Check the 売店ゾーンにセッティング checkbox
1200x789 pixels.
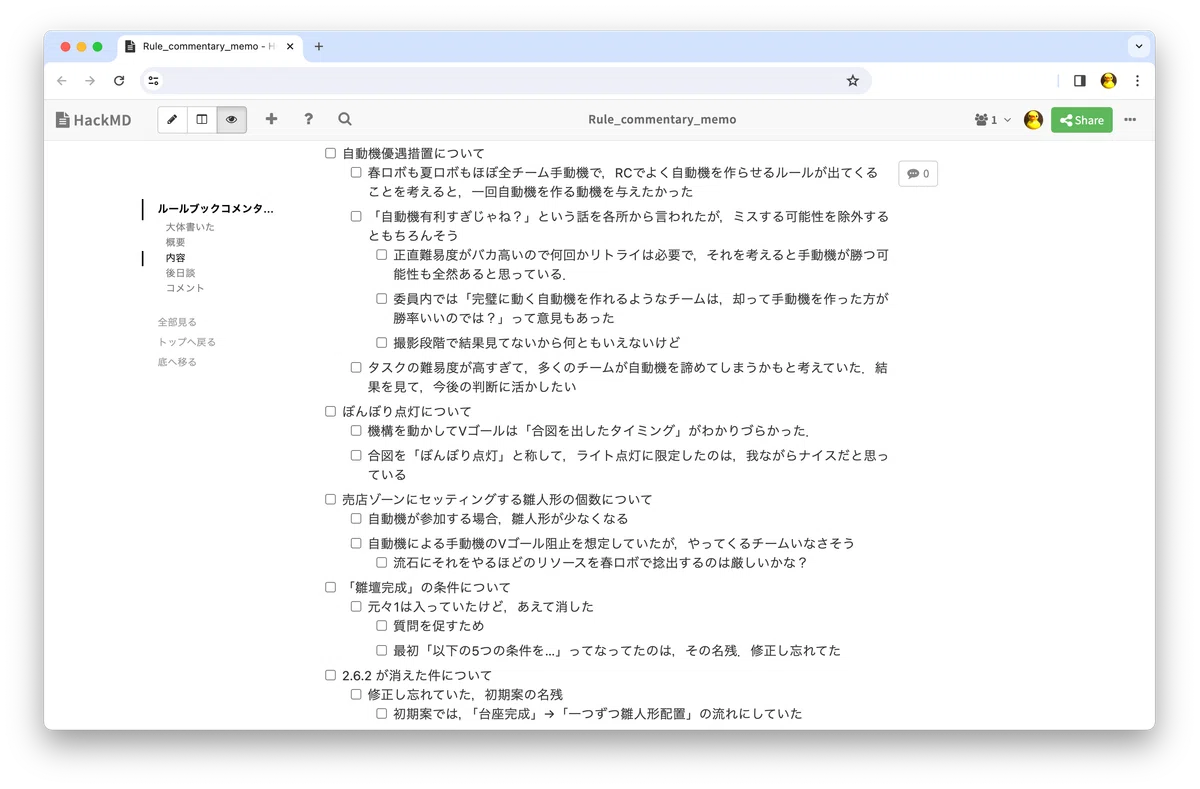331,499
